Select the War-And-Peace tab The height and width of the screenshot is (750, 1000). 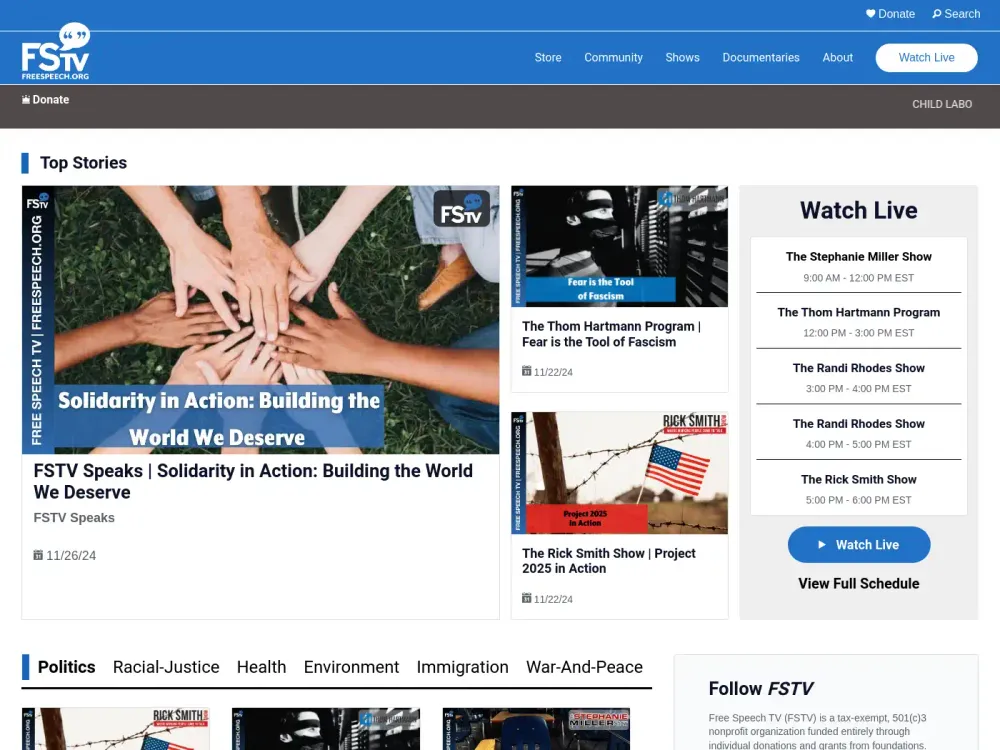pyautogui.click(x=585, y=667)
